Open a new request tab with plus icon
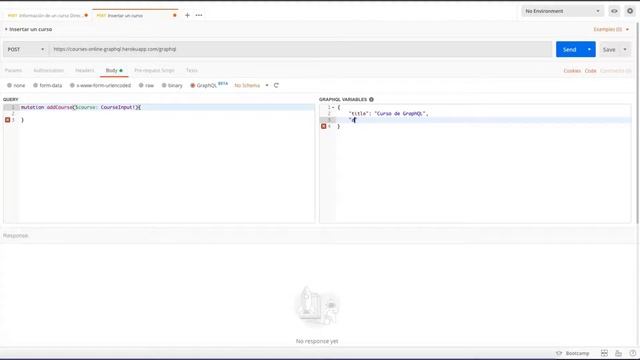Viewport: 640px width, 360px height. pos(187,15)
